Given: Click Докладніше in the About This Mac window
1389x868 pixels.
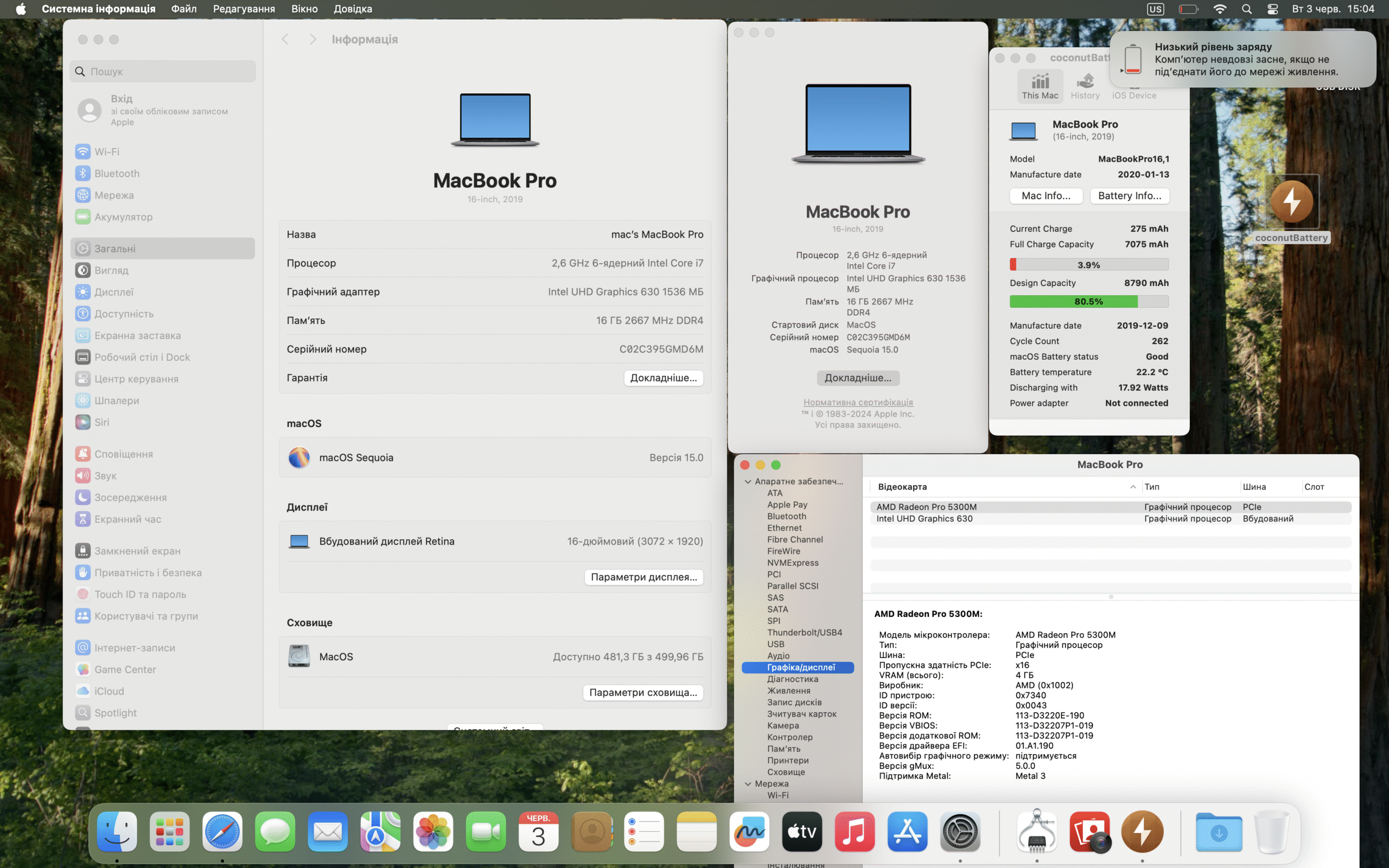Looking at the screenshot, I should (858, 378).
